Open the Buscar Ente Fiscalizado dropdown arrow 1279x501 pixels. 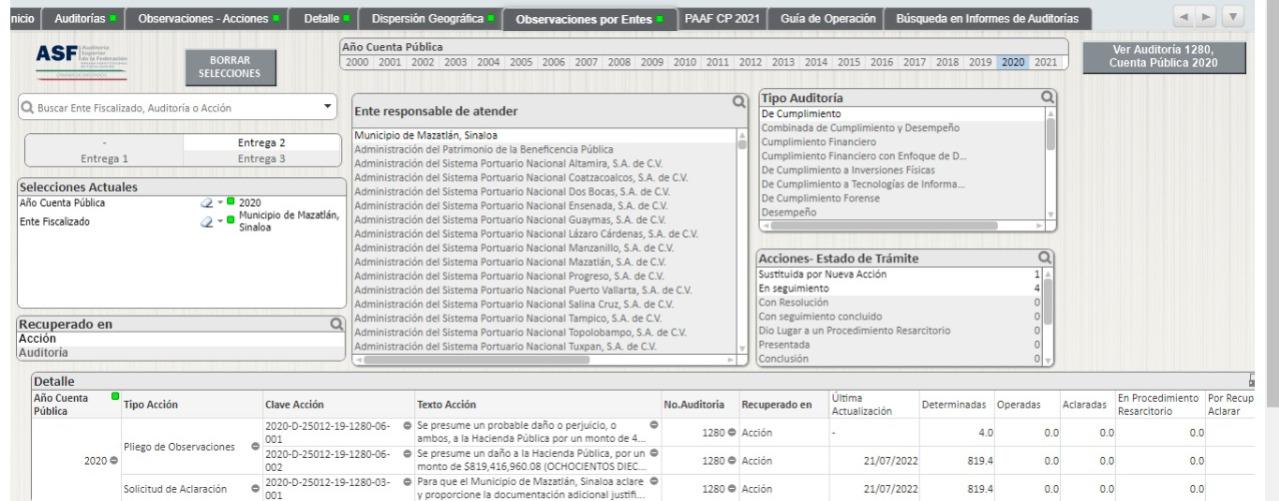pos(327,106)
